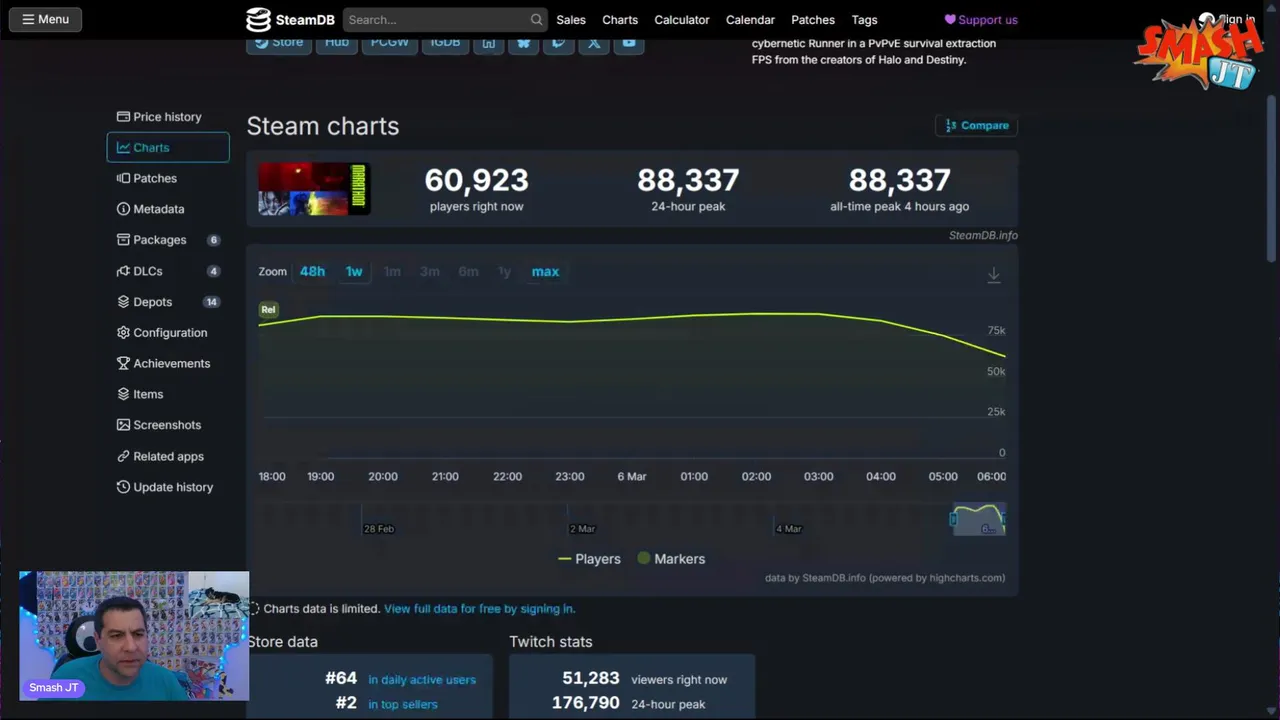Open the Tags nav link

(865, 19)
